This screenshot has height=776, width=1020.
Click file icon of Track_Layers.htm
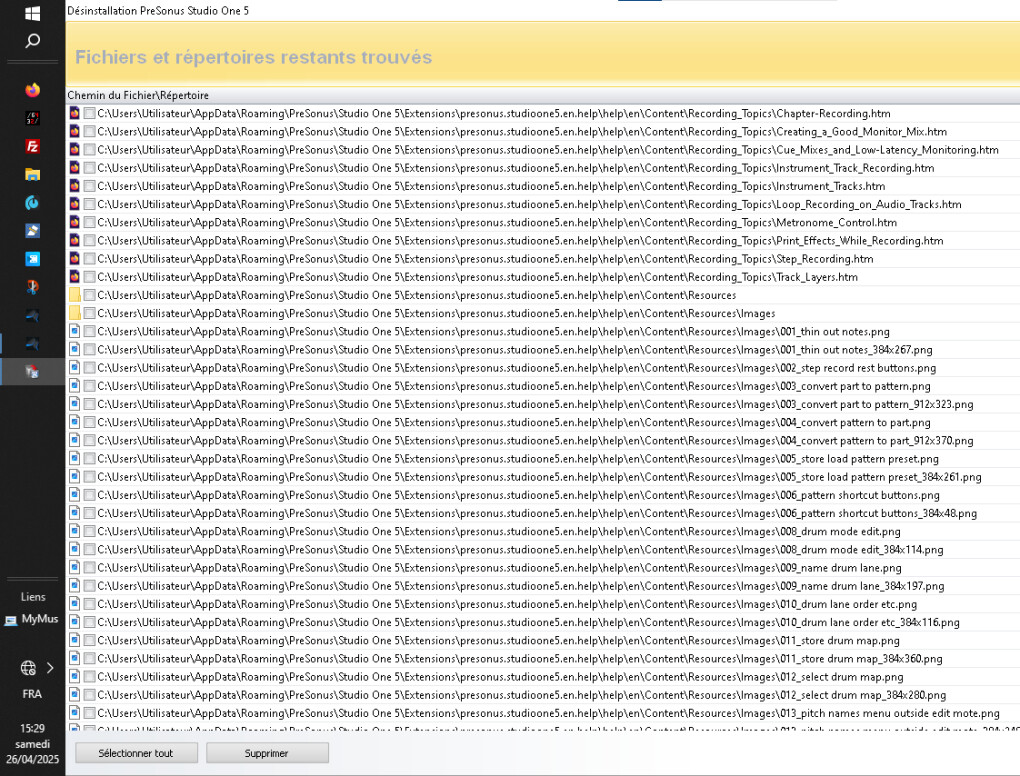pyautogui.click(x=75, y=277)
